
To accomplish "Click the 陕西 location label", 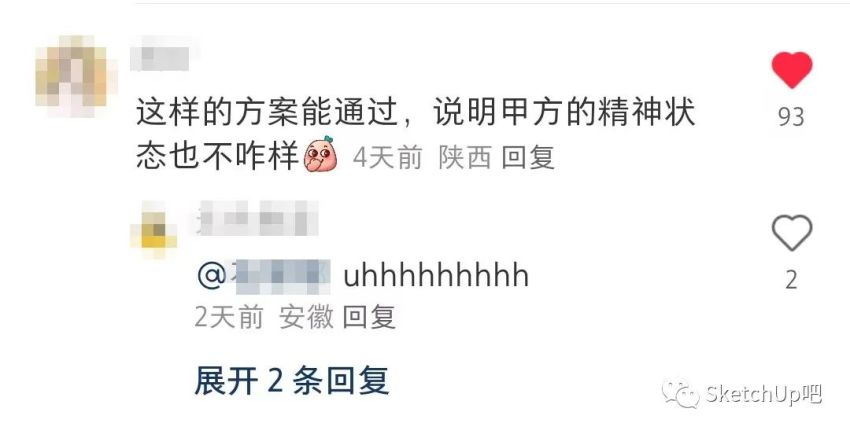I will coord(465,158).
